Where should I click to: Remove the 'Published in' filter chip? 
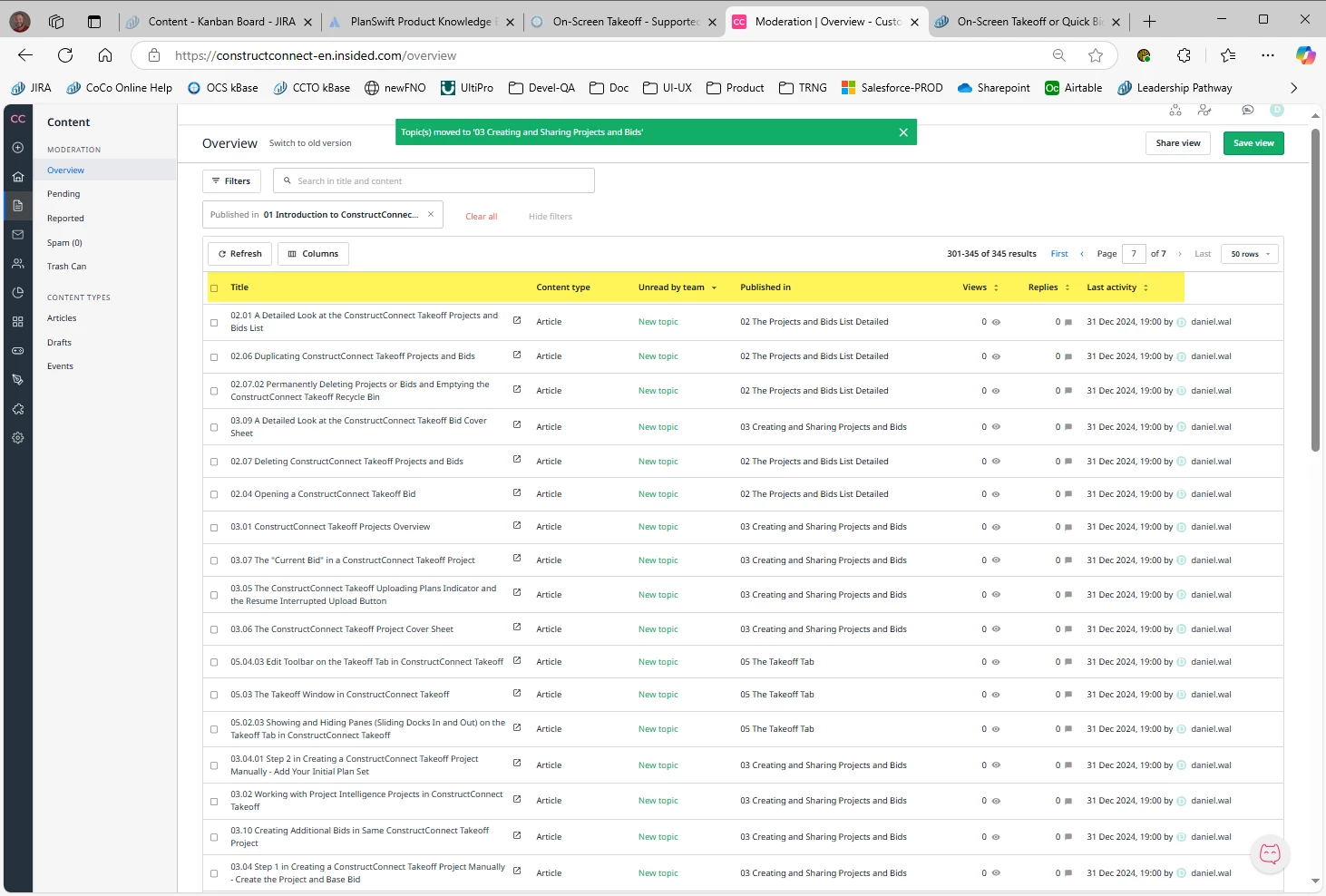pos(431,215)
